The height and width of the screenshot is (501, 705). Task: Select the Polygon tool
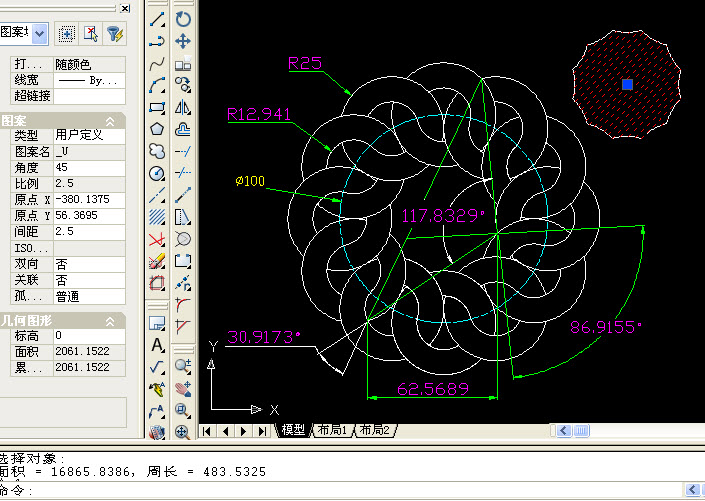[x=157, y=130]
